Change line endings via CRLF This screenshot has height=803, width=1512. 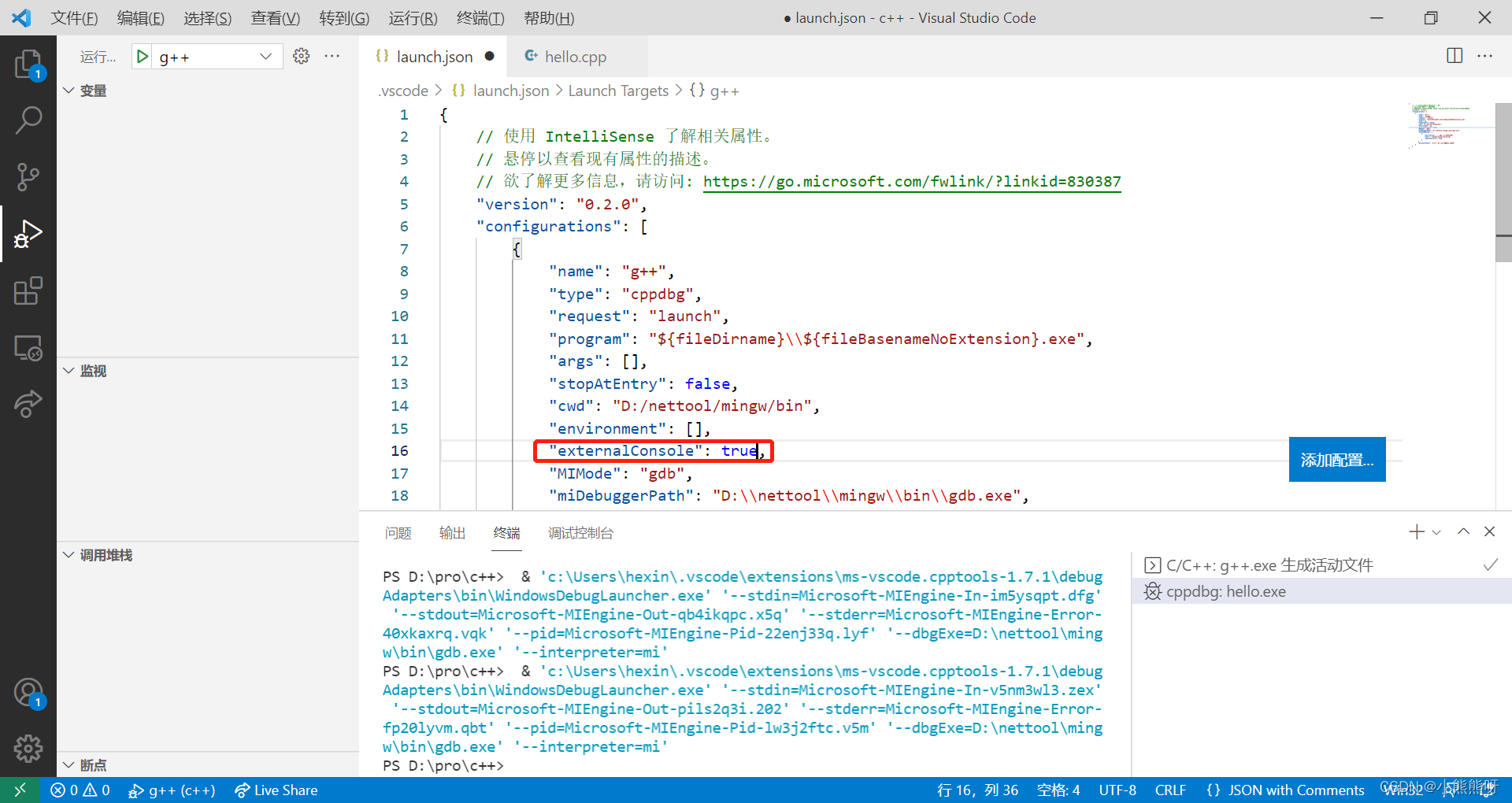pyautogui.click(x=1170, y=790)
